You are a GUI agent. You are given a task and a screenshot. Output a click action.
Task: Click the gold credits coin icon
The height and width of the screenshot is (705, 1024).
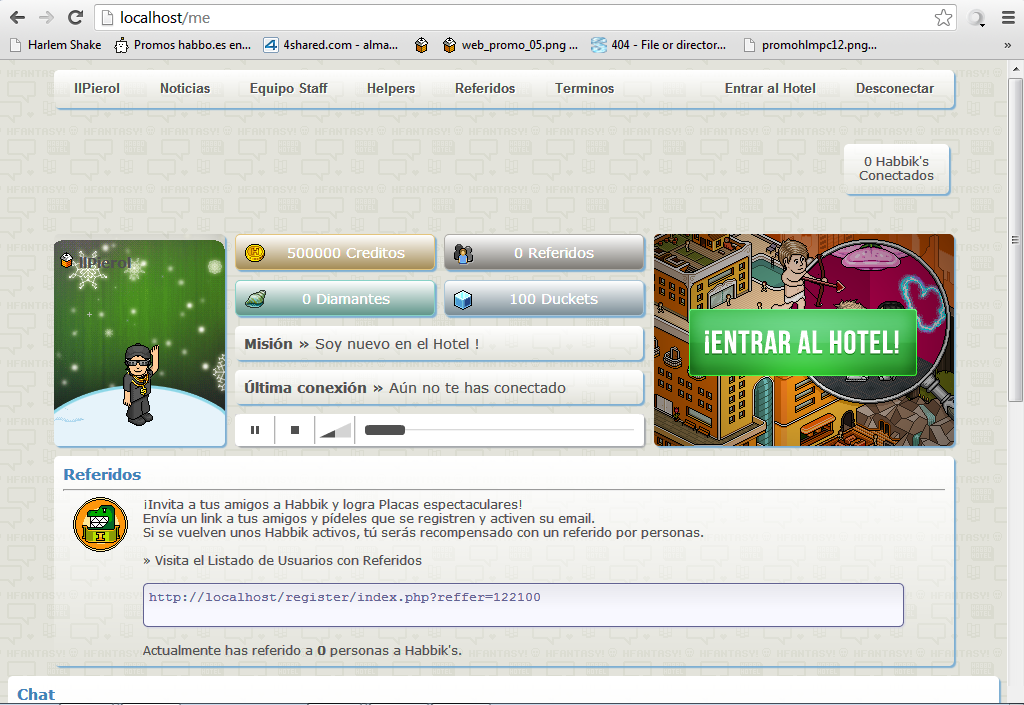pyautogui.click(x=255, y=253)
